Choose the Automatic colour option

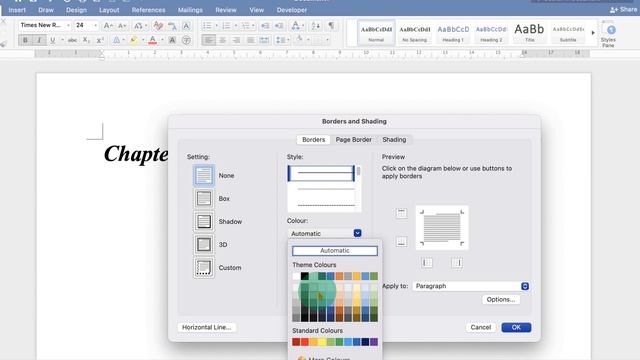click(335, 251)
